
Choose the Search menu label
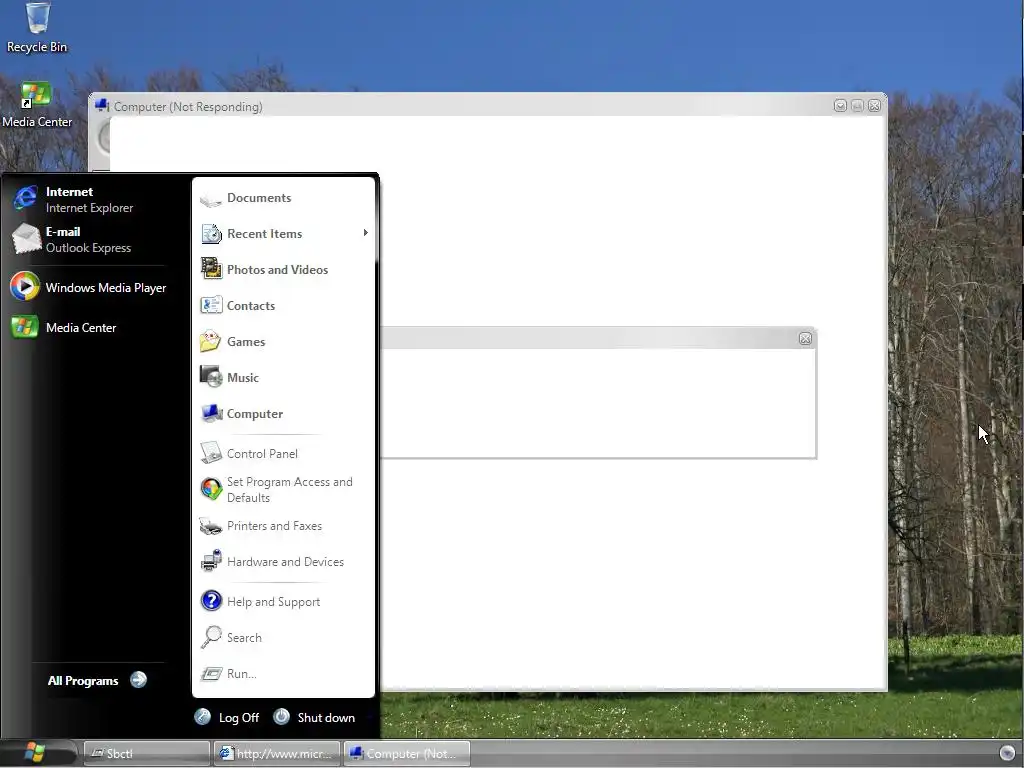coord(244,637)
